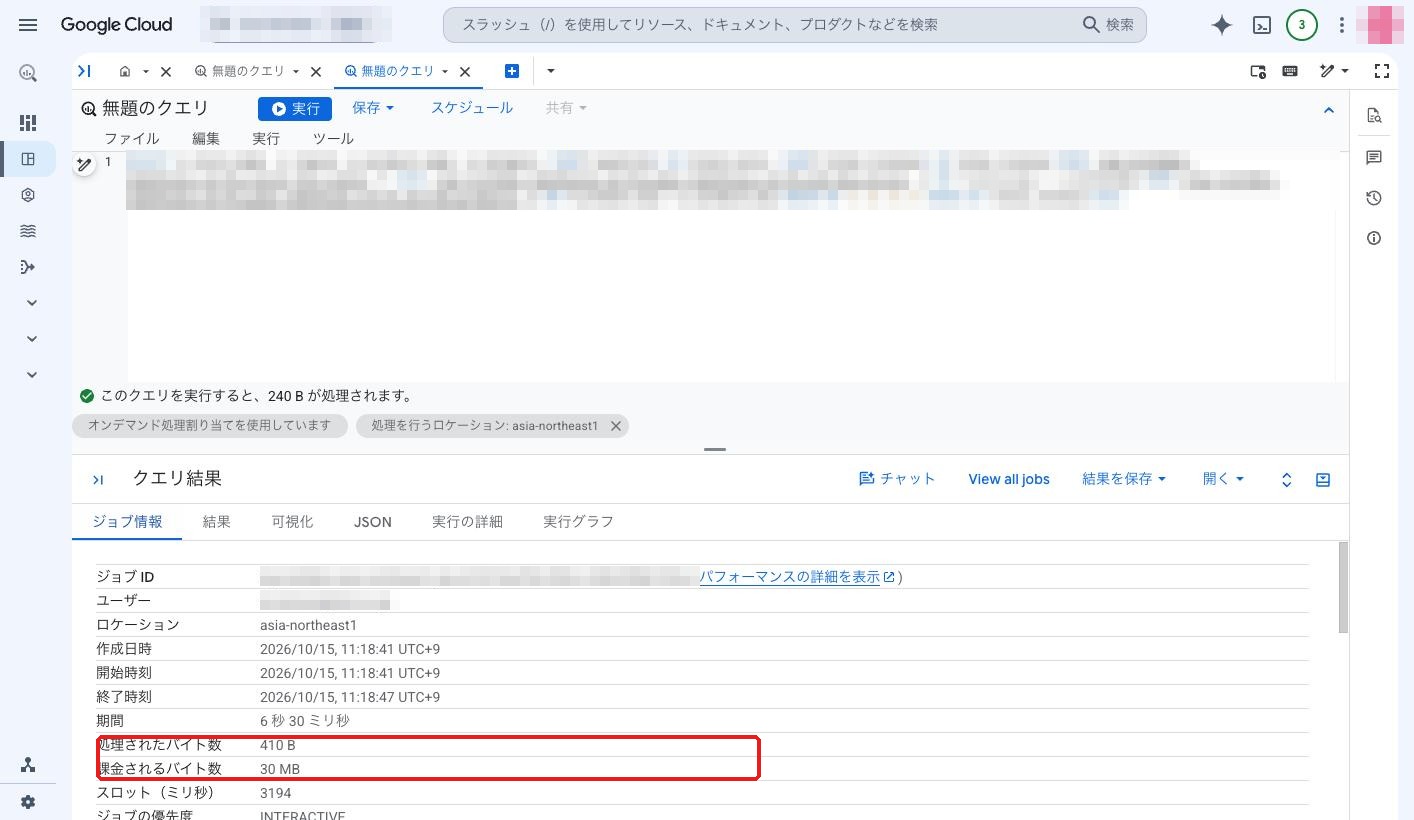
Task: Collapse the query editor with the up chevron
Action: click(x=1329, y=110)
